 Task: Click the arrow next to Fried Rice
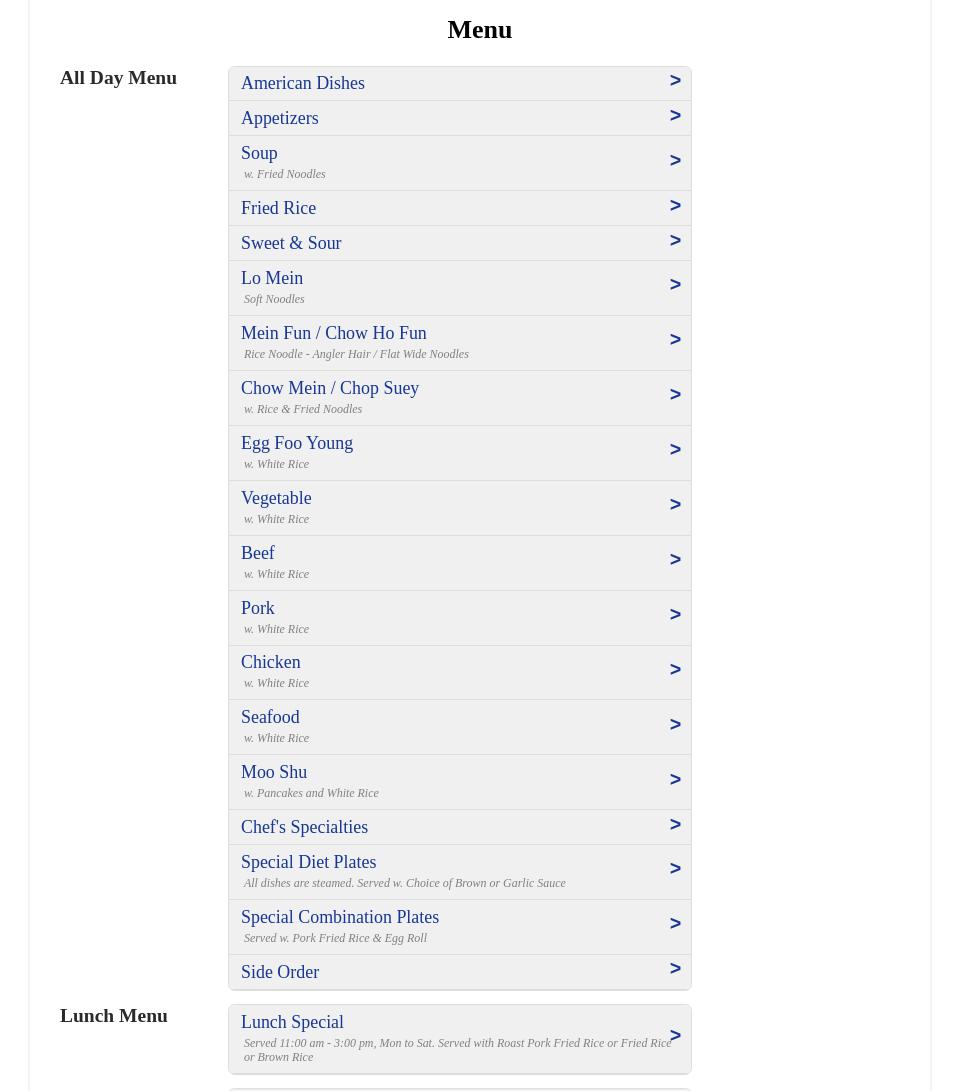tap(675, 206)
